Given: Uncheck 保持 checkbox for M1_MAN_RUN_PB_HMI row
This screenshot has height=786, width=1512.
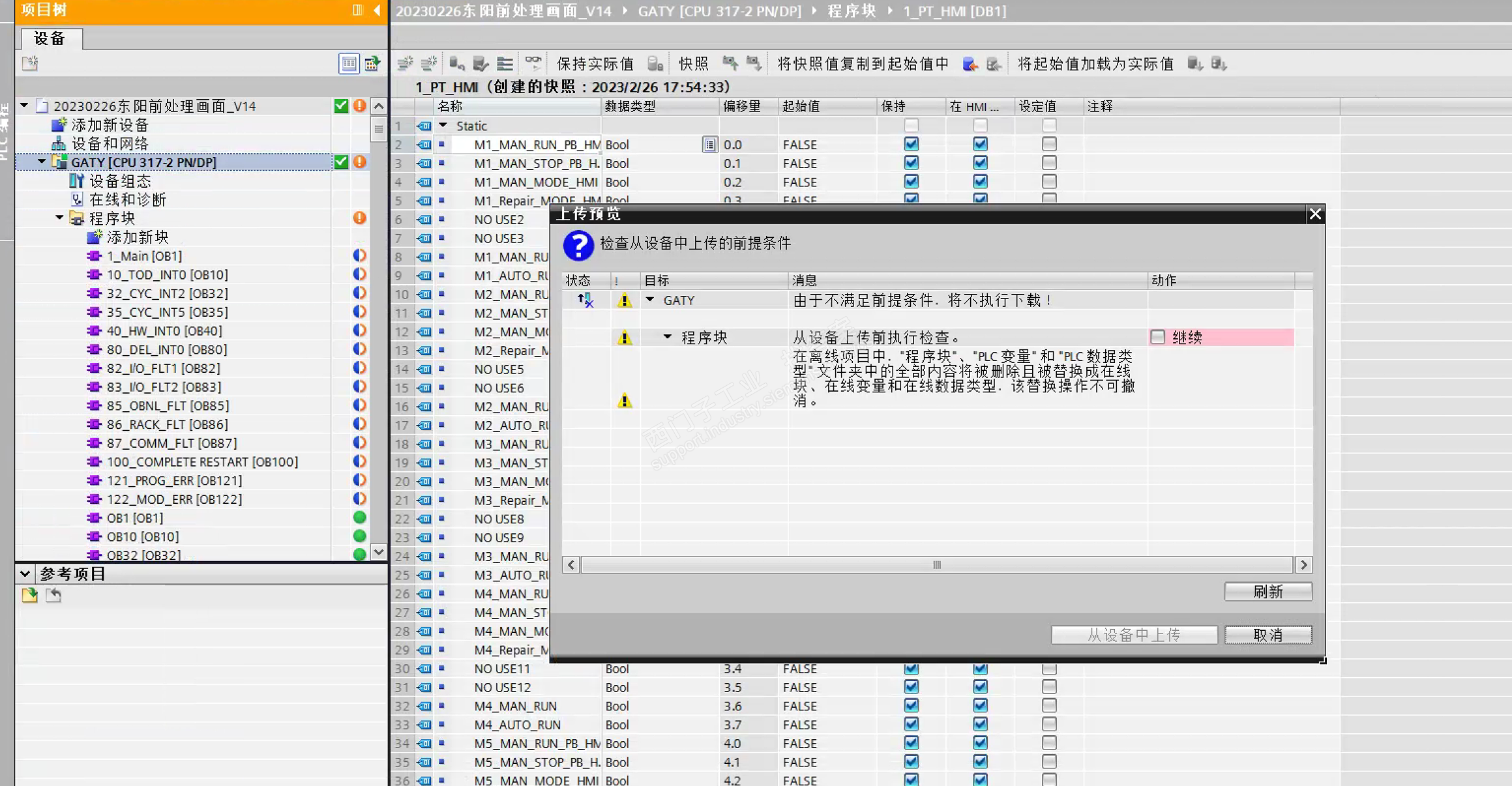Looking at the screenshot, I should coord(911,144).
